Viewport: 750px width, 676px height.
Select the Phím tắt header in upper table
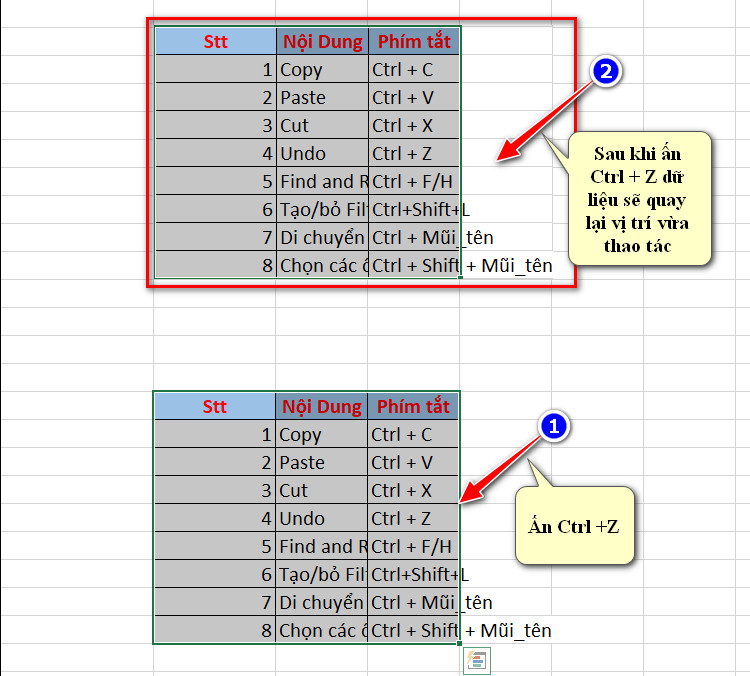click(414, 41)
